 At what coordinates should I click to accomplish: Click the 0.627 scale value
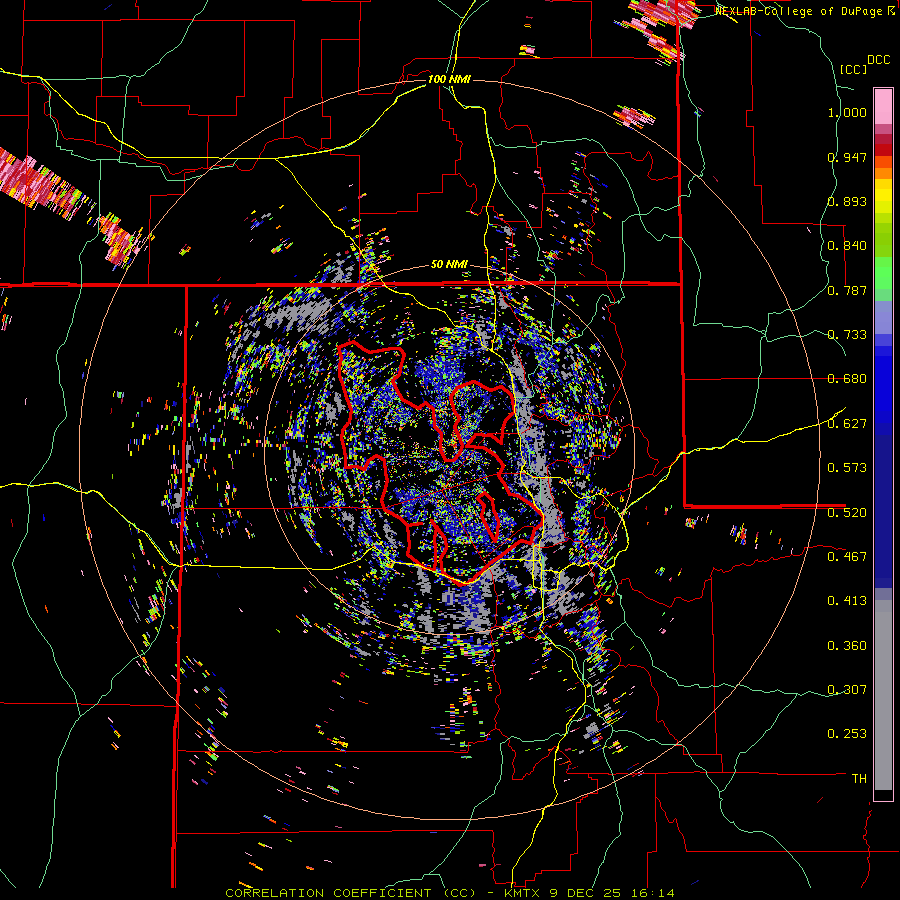[x=847, y=424]
